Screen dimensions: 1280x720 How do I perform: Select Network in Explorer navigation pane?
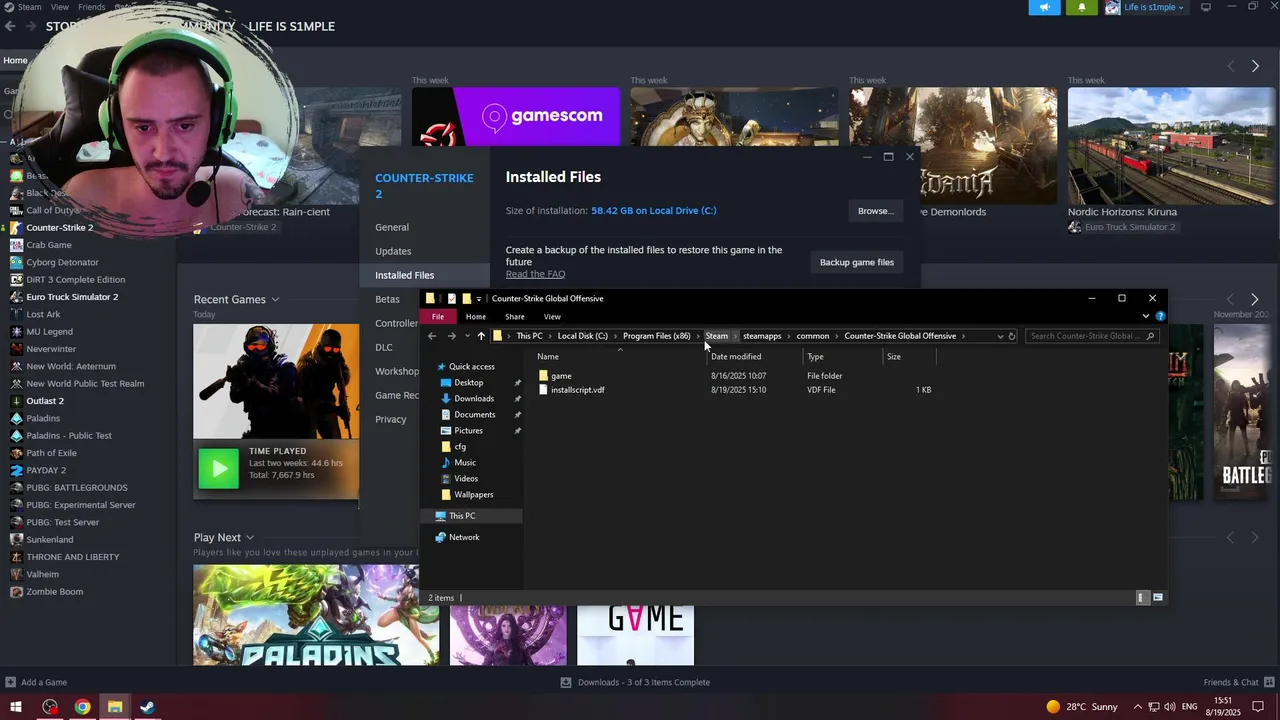[464, 537]
